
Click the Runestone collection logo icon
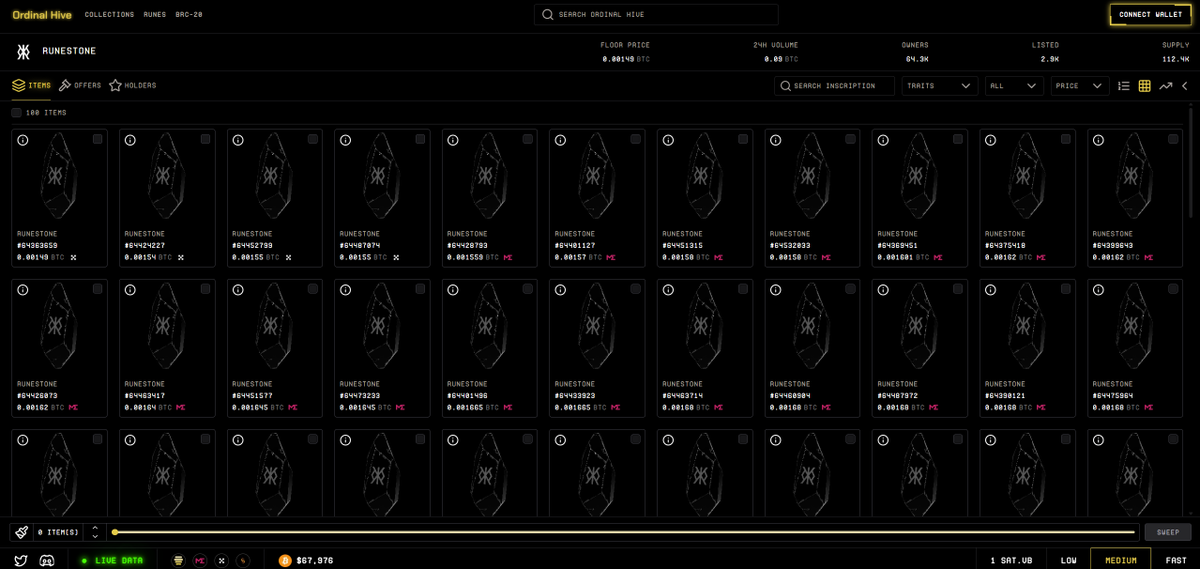(x=23, y=51)
